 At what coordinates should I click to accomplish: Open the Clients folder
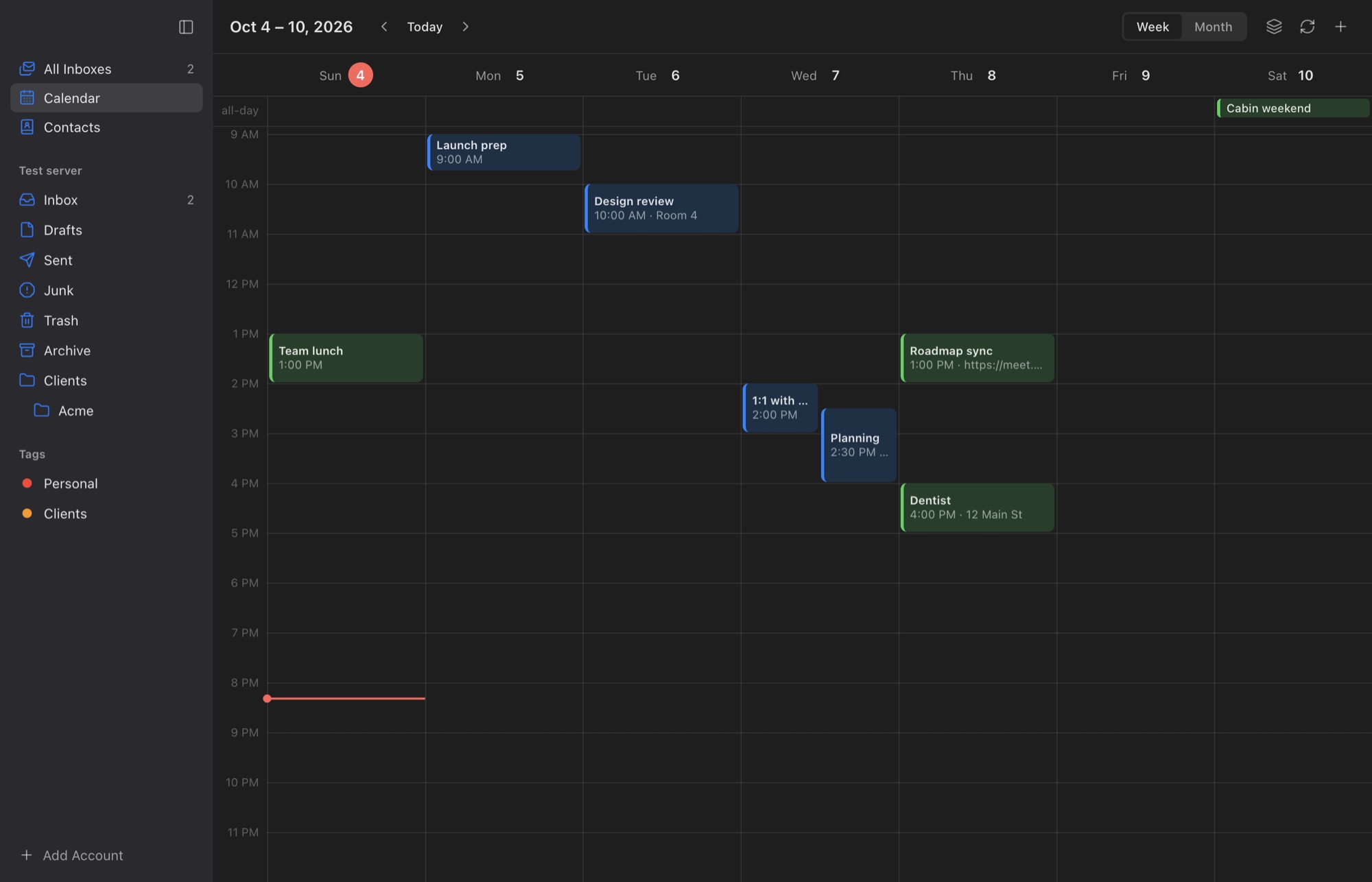pos(106,381)
